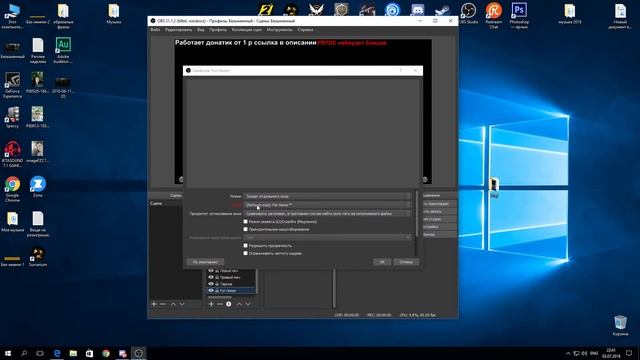Open the Справка menu in OBS
640x360 pixels.
point(305,30)
